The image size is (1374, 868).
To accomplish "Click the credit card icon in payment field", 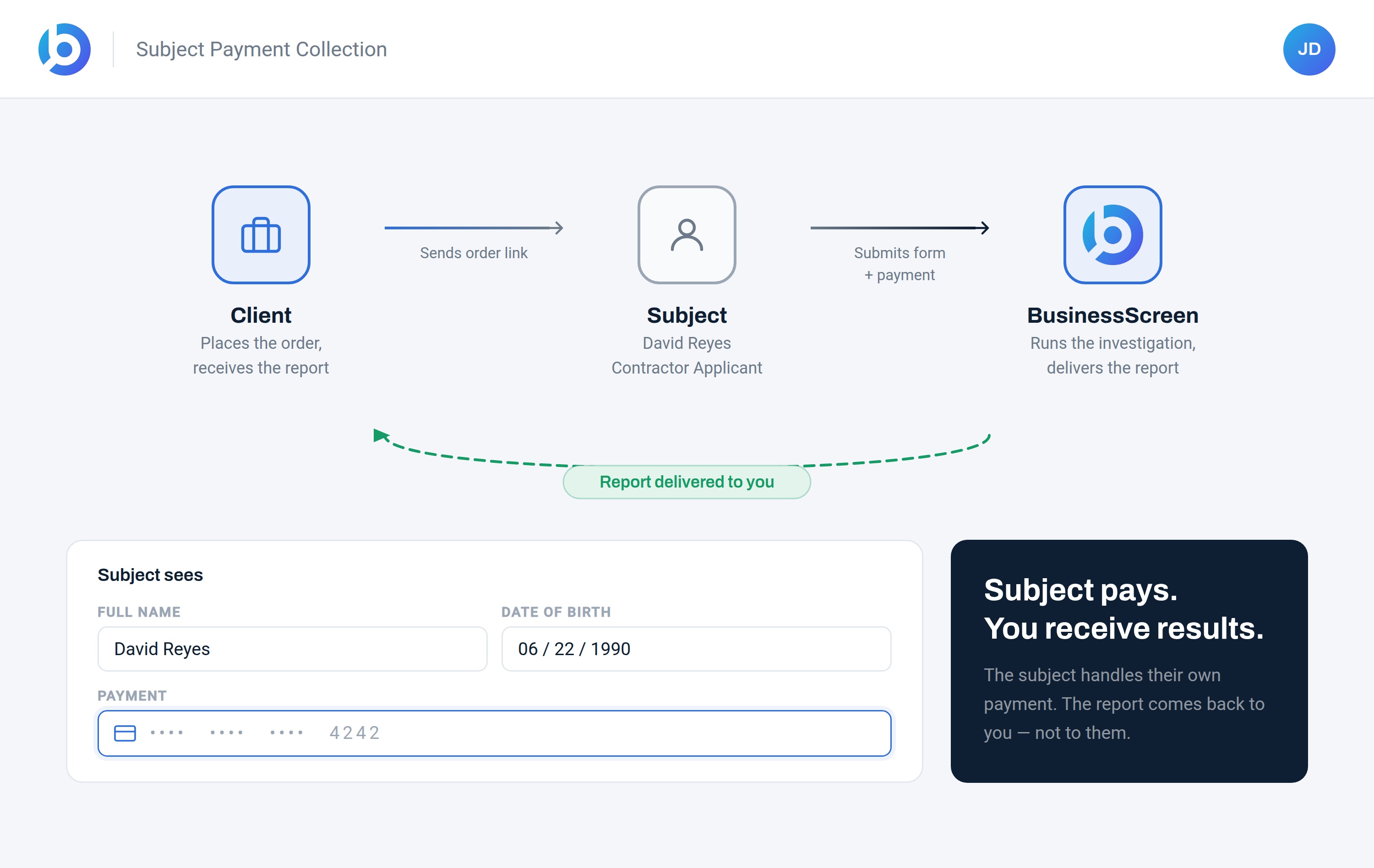I will pos(125,733).
